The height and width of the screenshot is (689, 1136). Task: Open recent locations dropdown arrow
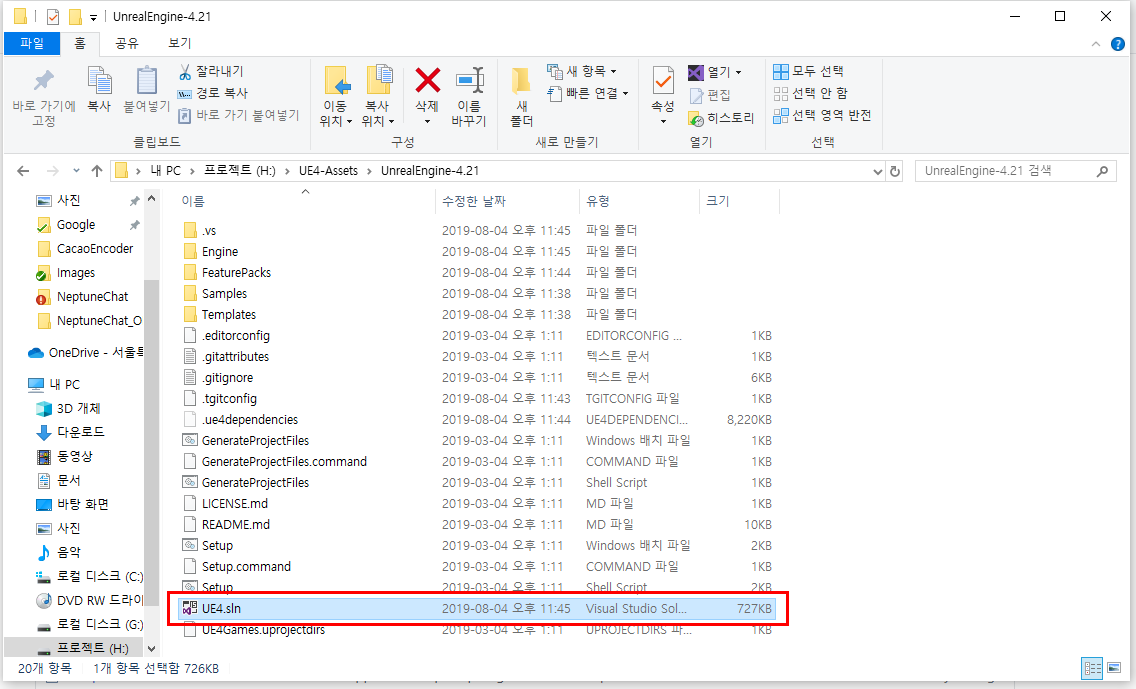pyautogui.click(x=76, y=171)
